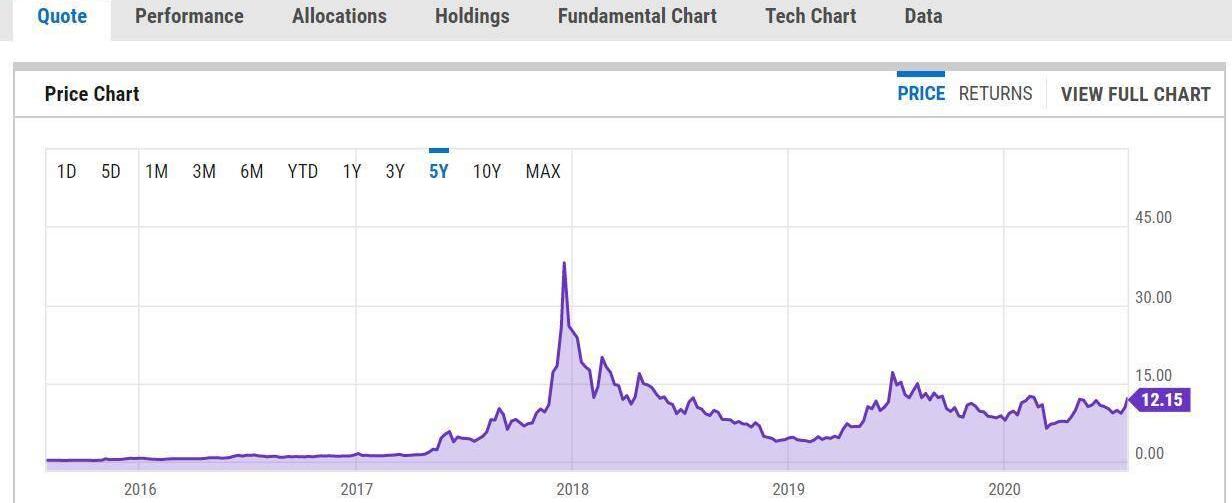Select the 10Y chart range
This screenshot has height=503, width=1232.
(x=487, y=172)
